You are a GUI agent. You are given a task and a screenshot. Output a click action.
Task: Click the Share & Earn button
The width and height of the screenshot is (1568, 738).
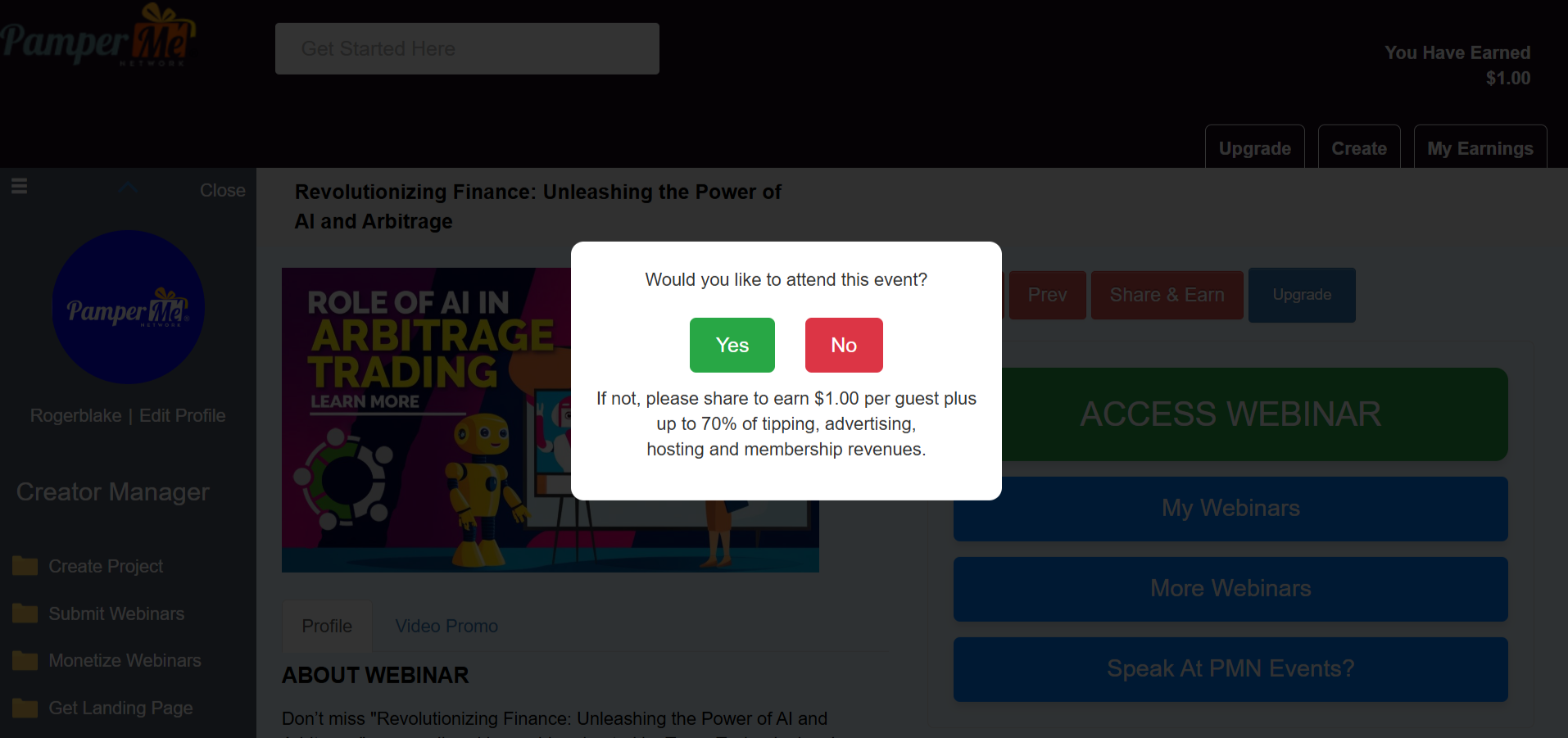[x=1167, y=295]
